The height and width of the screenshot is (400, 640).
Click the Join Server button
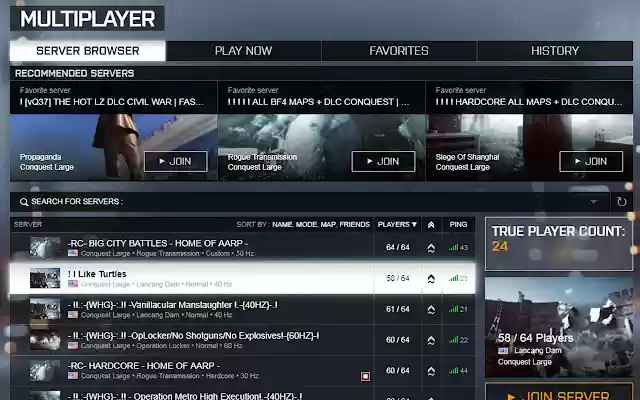click(x=559, y=392)
